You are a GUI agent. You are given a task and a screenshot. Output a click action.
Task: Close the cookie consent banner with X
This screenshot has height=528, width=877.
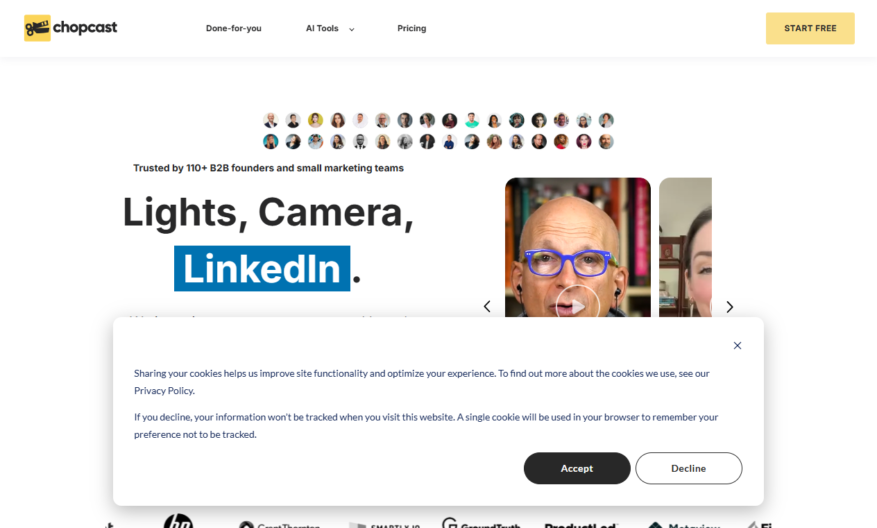coord(737,346)
